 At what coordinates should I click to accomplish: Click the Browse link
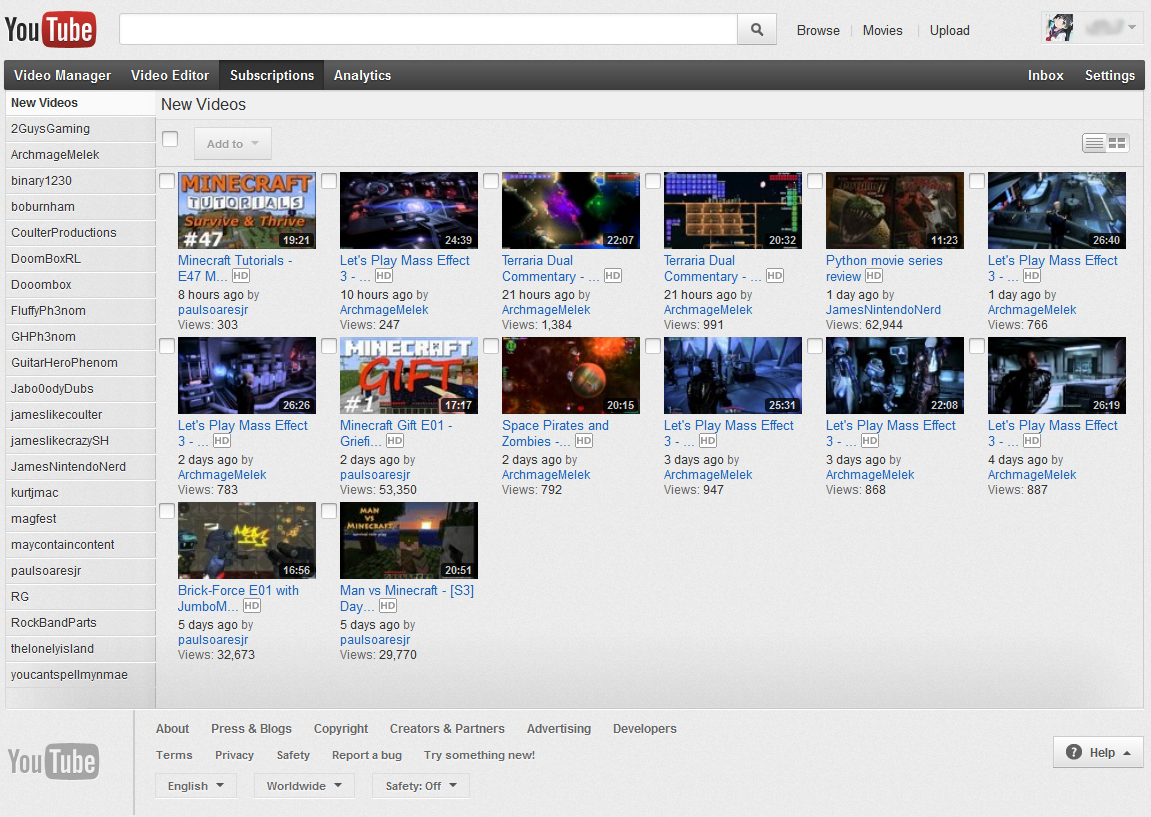818,30
